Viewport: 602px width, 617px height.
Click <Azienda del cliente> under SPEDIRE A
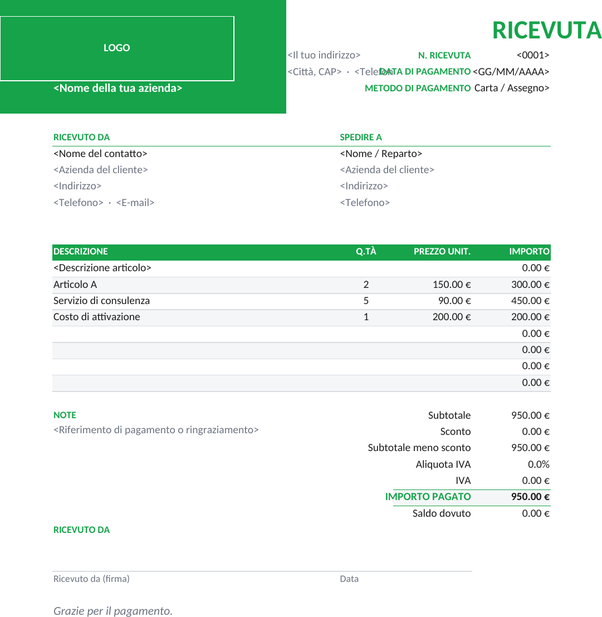[387, 170]
